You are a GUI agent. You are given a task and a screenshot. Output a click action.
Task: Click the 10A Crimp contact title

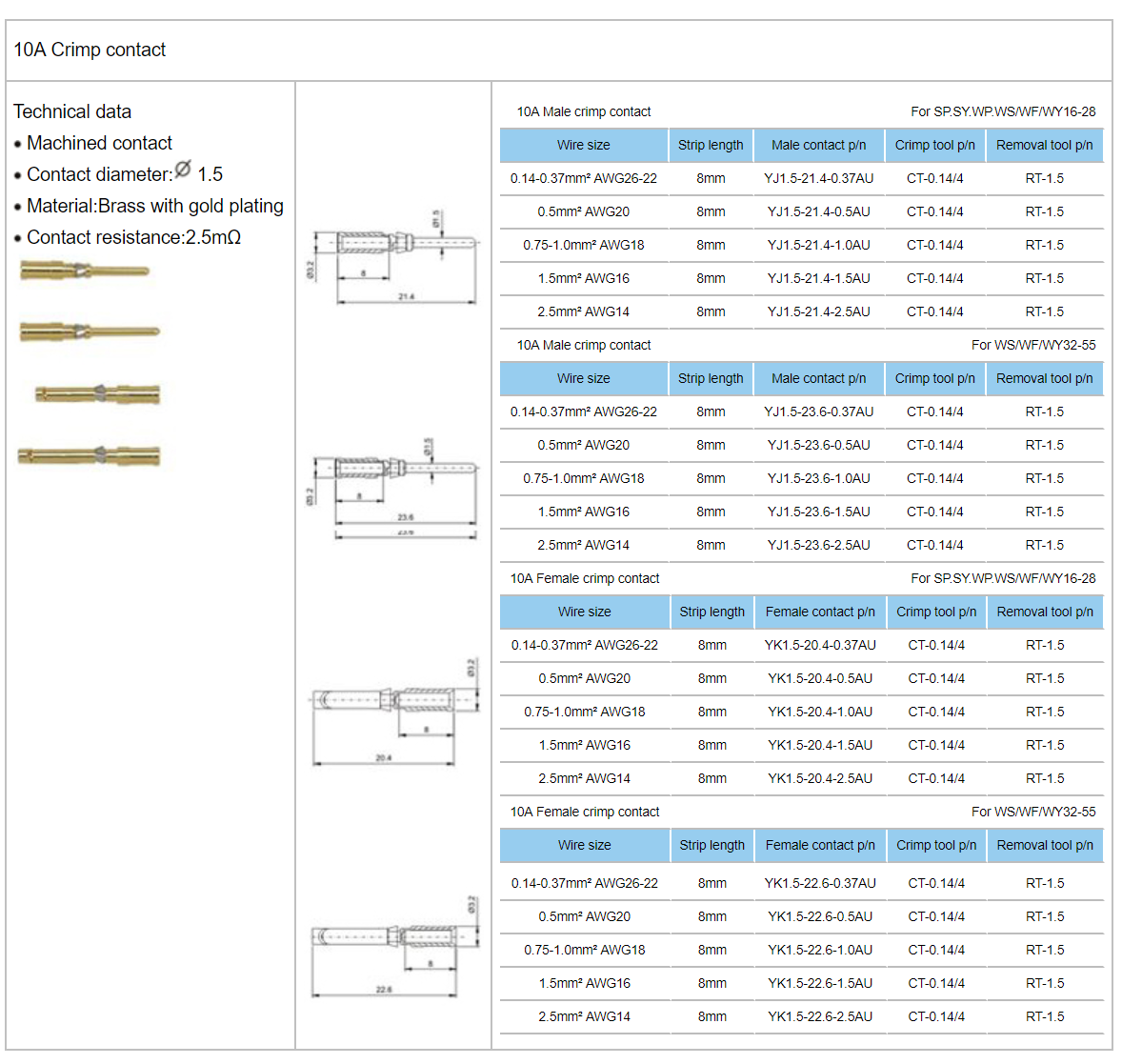[90, 50]
